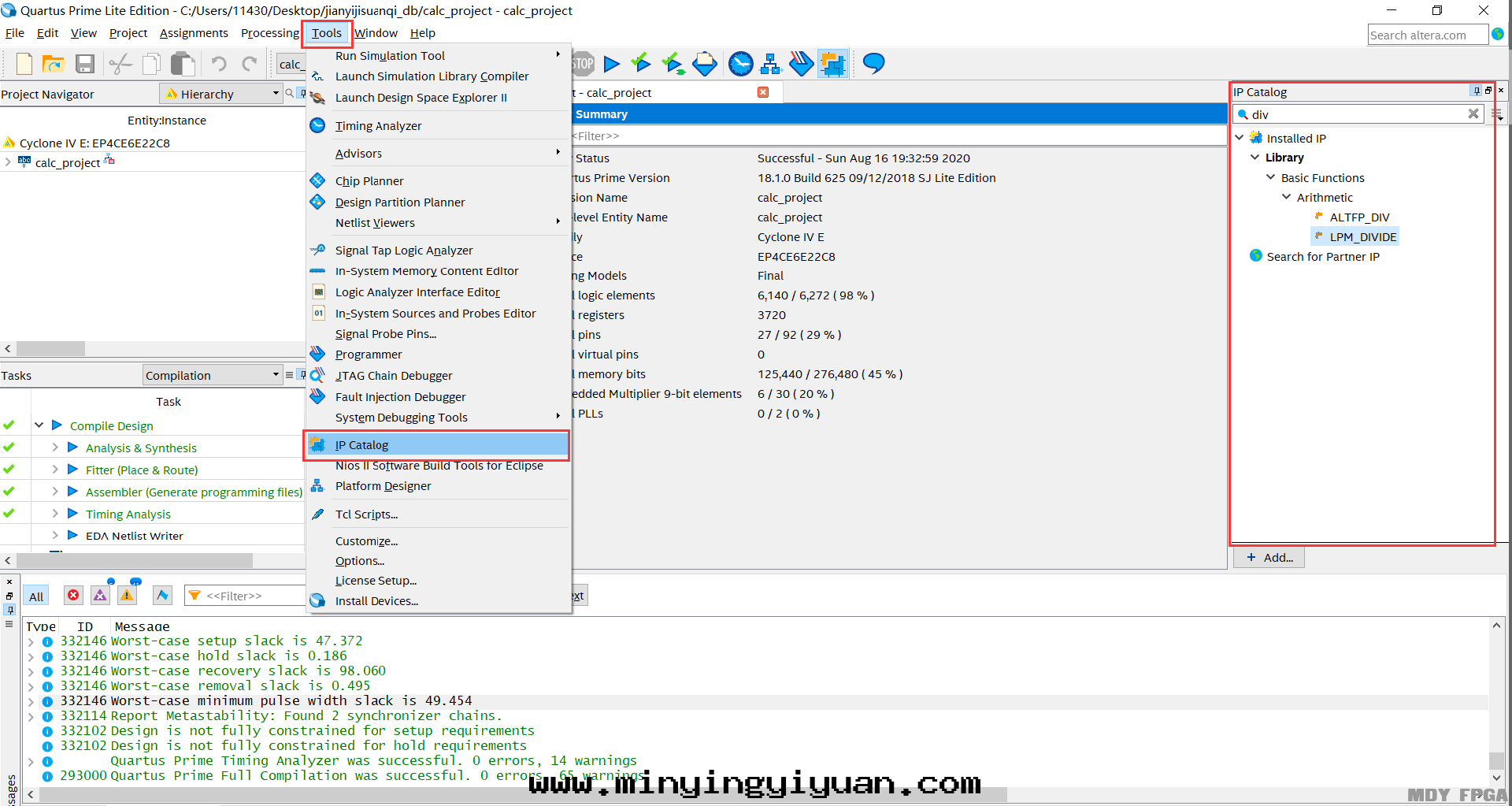This screenshot has height=806, width=1512.
Task: Click the Start Compilation play icon
Action: pyautogui.click(x=611, y=64)
